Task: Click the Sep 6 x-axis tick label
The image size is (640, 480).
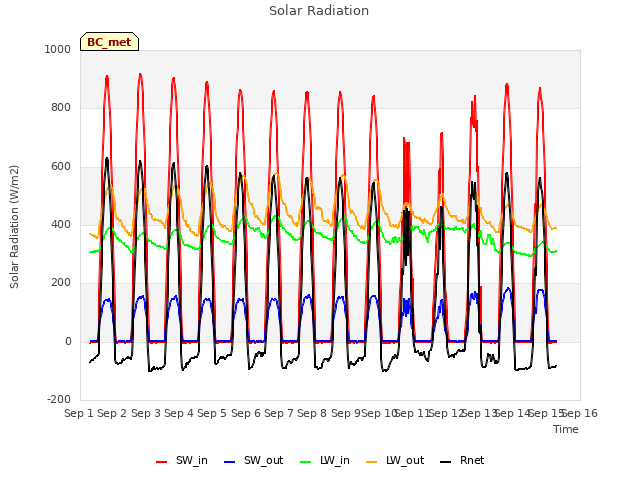Action: coord(246,413)
